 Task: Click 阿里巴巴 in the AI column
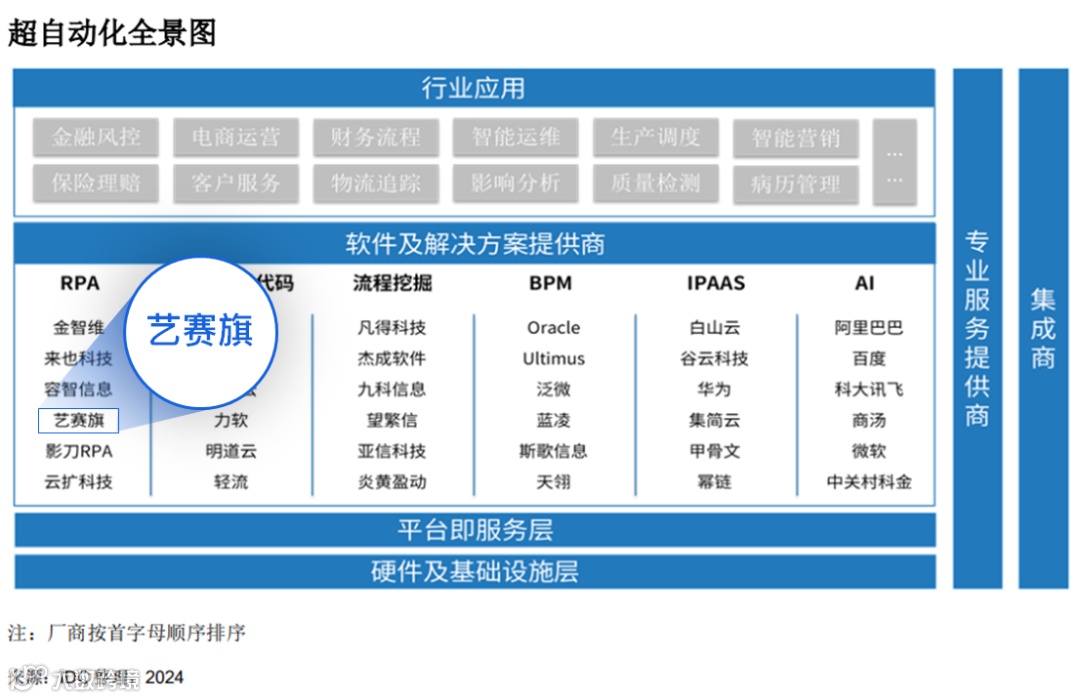pyautogui.click(x=869, y=328)
